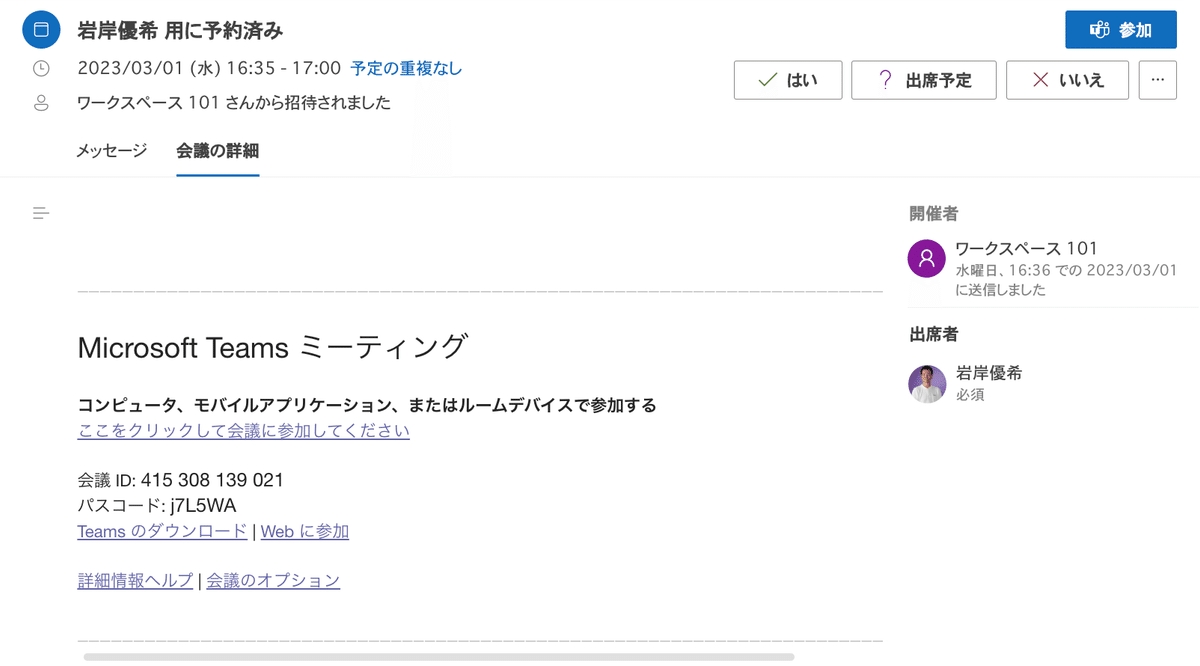This screenshot has width=1200, height=666.
Task: Click the calendar icon beside the meeting title
Action: 41,30
